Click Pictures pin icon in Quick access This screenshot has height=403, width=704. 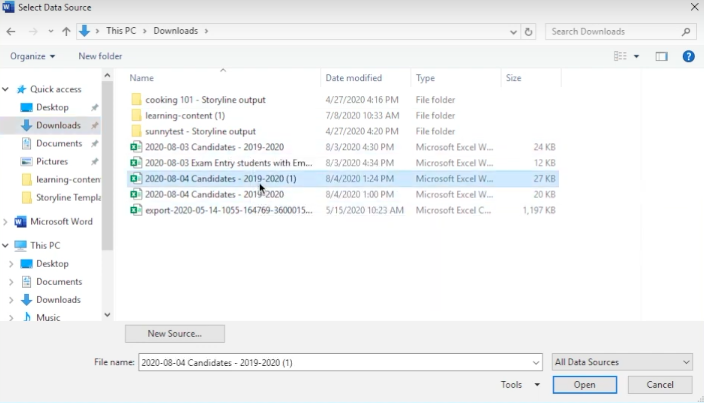(94, 162)
